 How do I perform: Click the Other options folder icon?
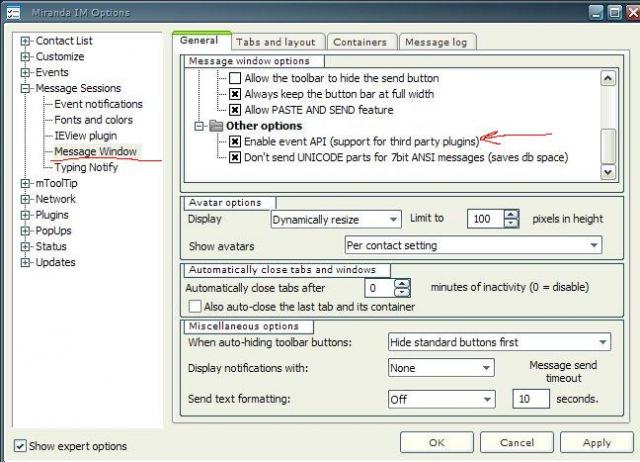[x=216, y=126]
